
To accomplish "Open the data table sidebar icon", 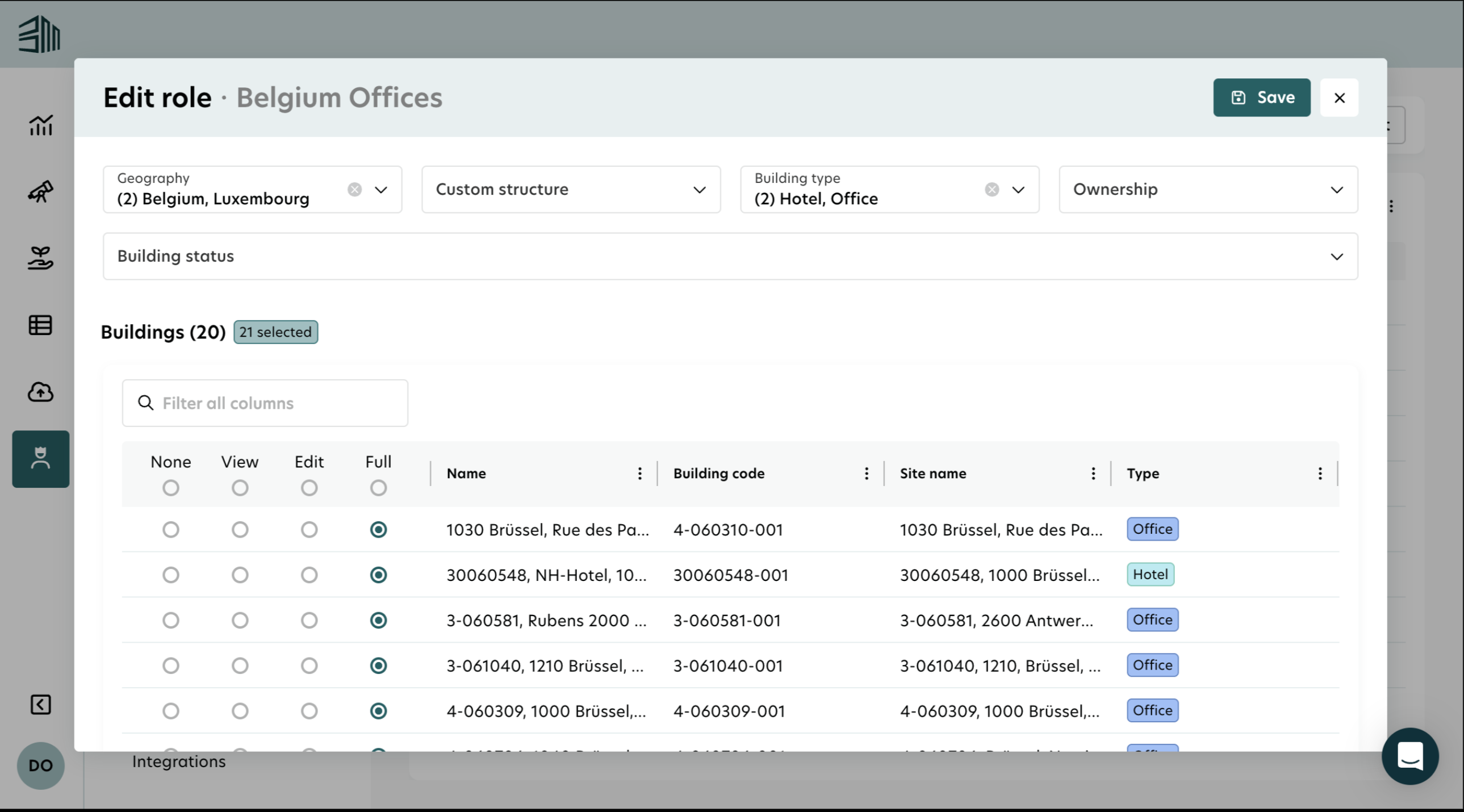I will click(x=40, y=325).
